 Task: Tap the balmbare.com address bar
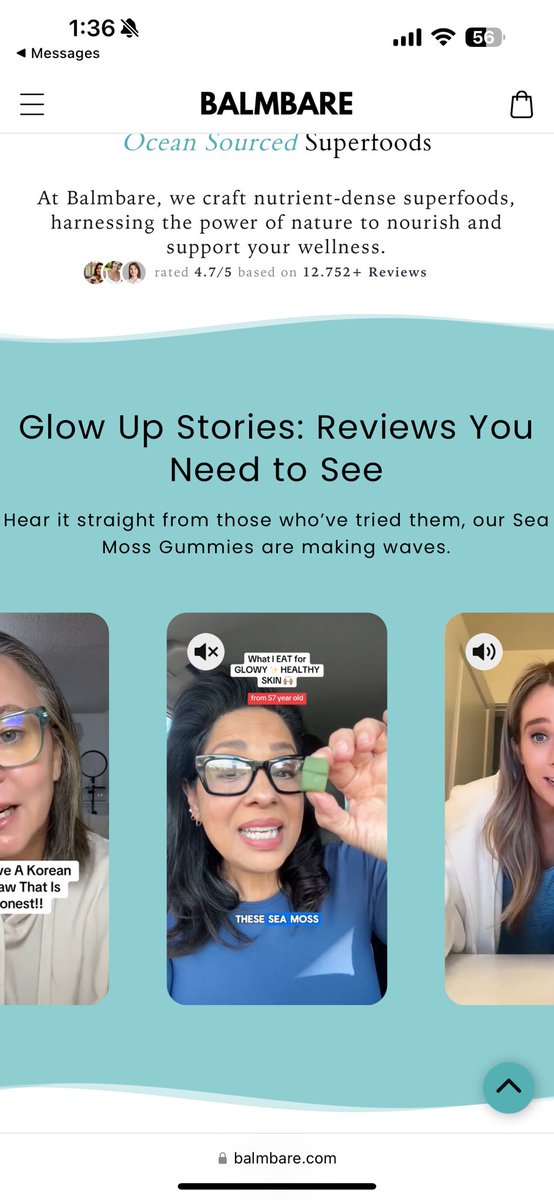(x=277, y=1158)
